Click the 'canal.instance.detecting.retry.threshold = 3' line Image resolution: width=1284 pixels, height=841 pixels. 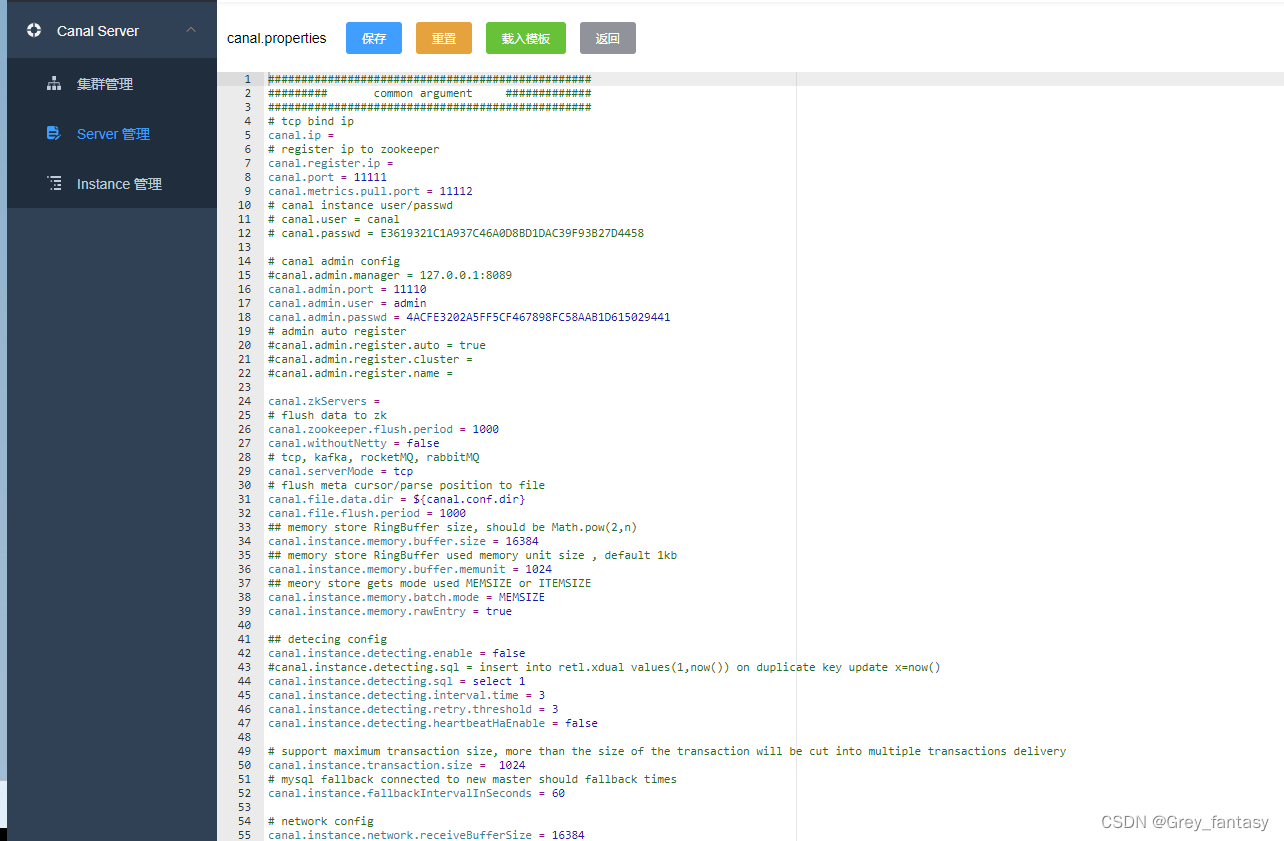[413, 709]
